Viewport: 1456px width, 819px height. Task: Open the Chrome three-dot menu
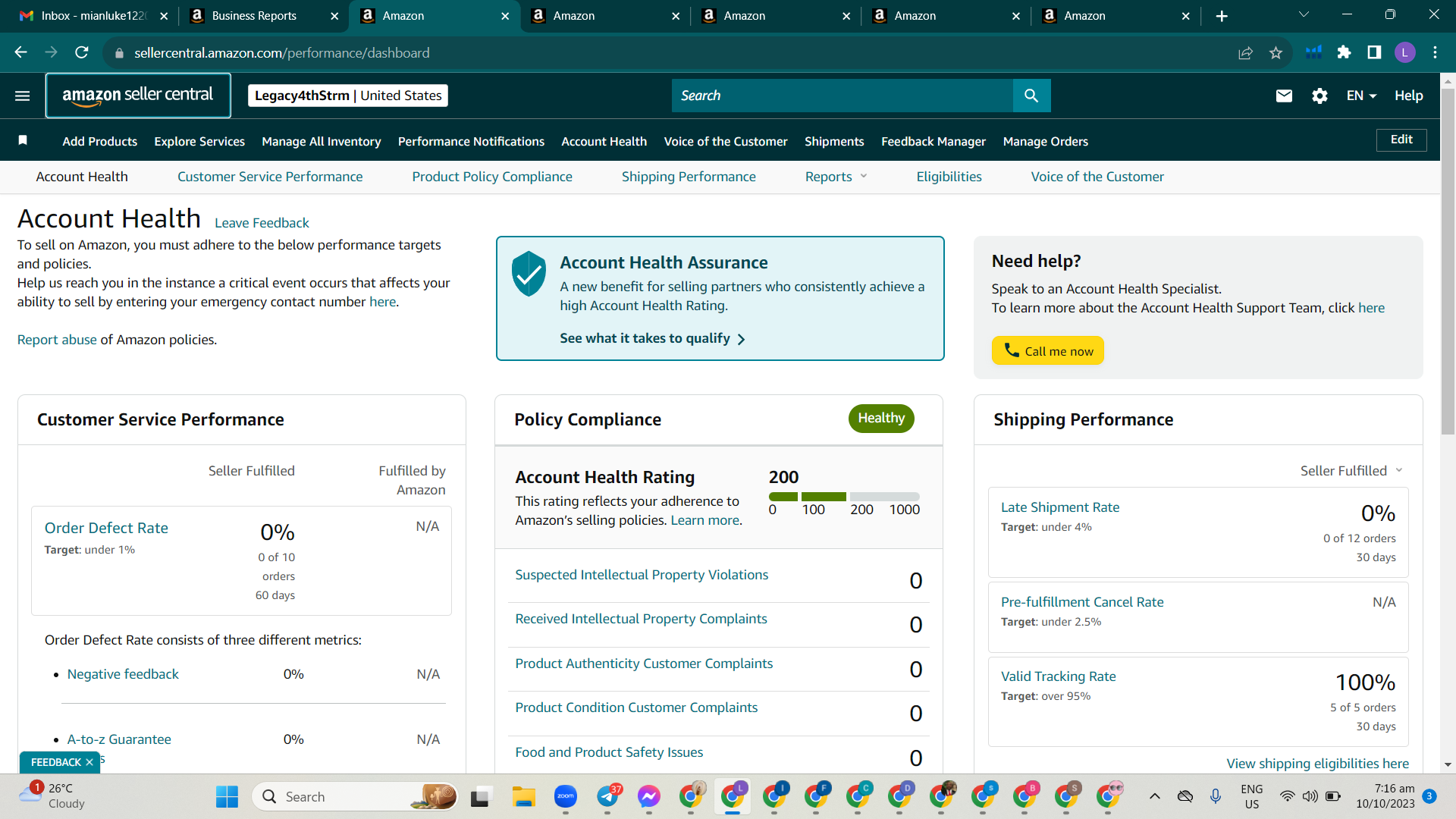(1436, 52)
